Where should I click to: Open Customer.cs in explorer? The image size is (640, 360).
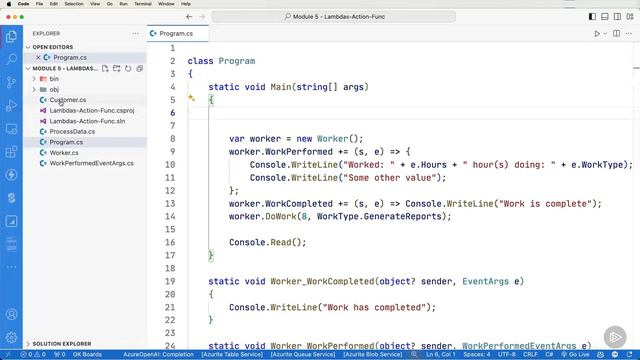coord(68,100)
